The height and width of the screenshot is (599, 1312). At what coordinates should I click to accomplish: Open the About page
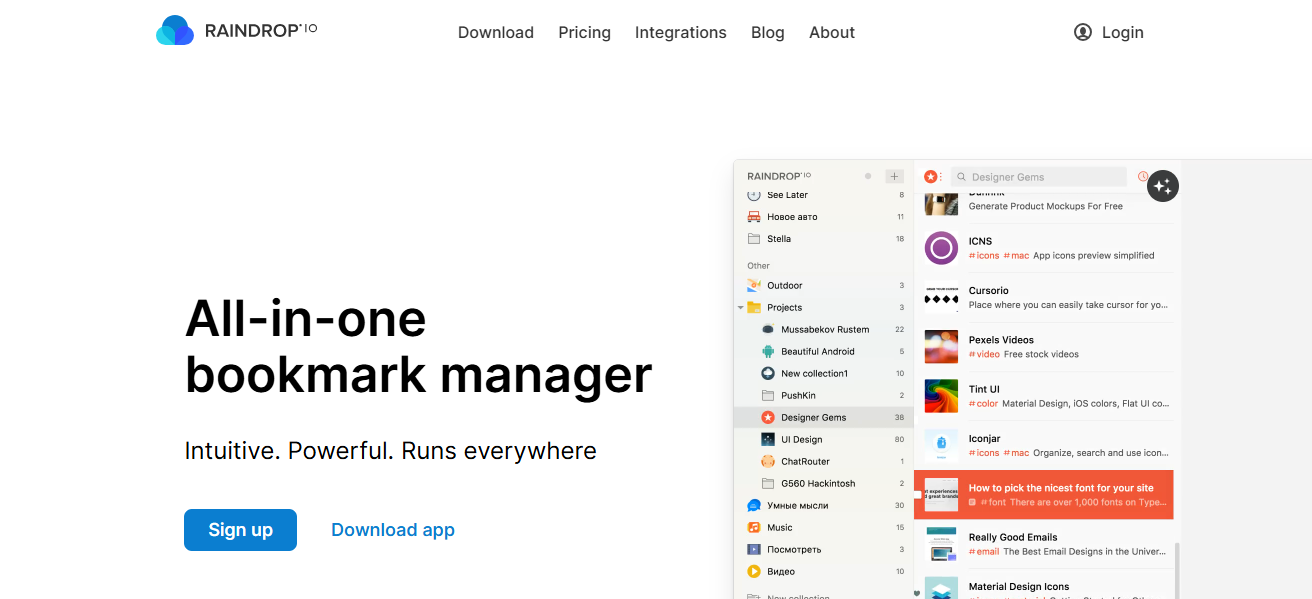tap(832, 32)
